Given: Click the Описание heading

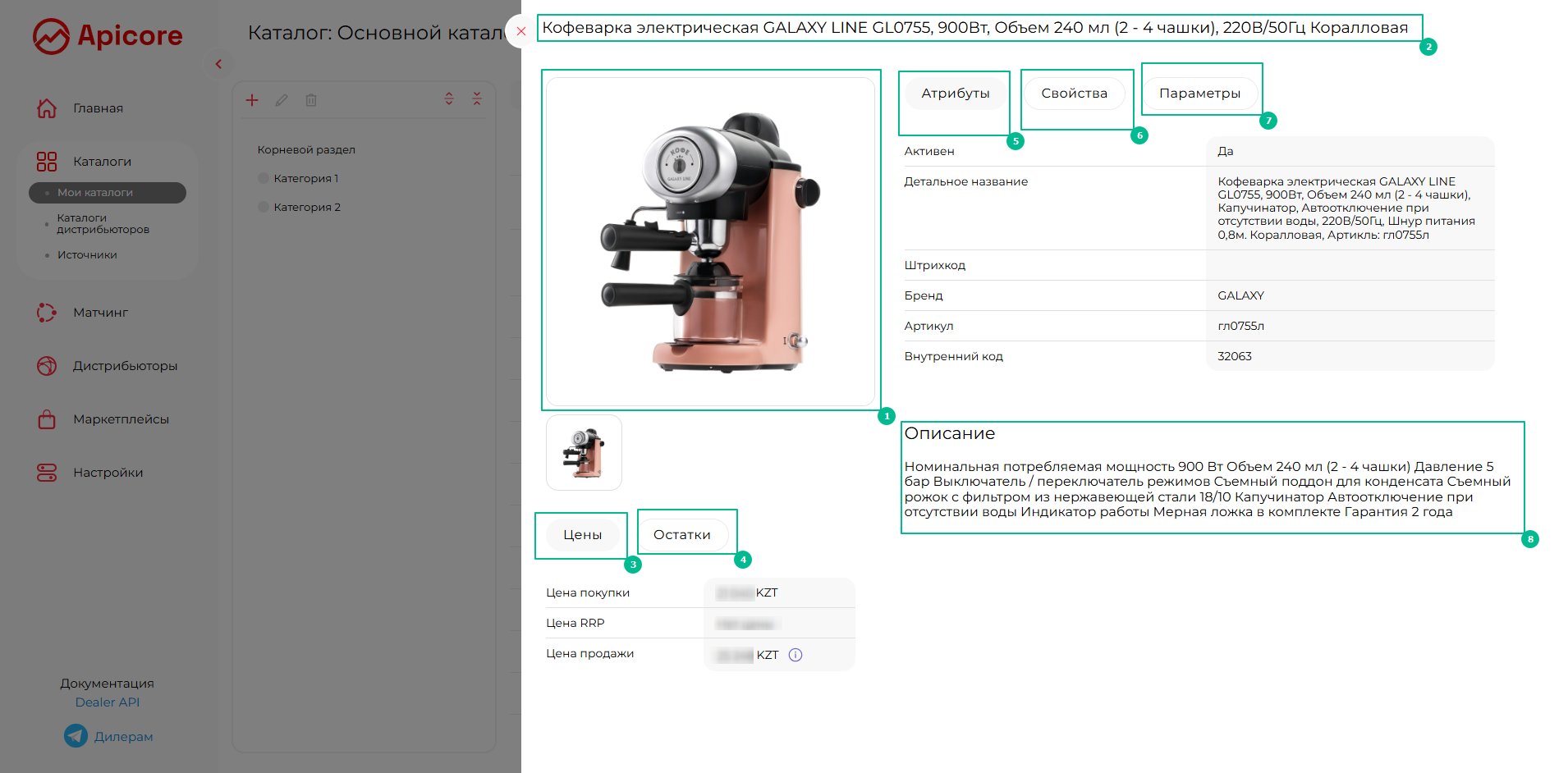Looking at the screenshot, I should coord(950,433).
